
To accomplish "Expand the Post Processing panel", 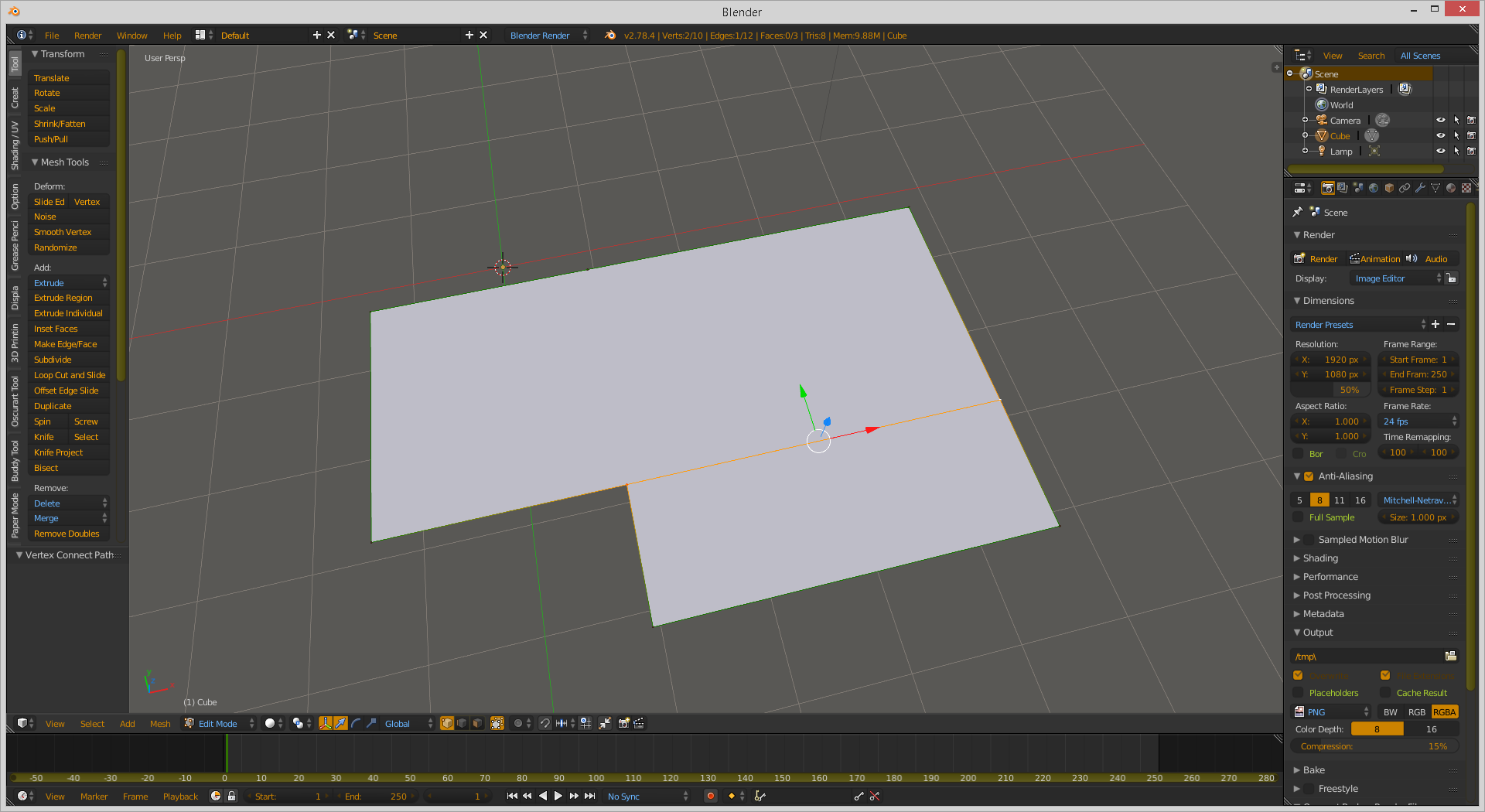I will [1336, 595].
